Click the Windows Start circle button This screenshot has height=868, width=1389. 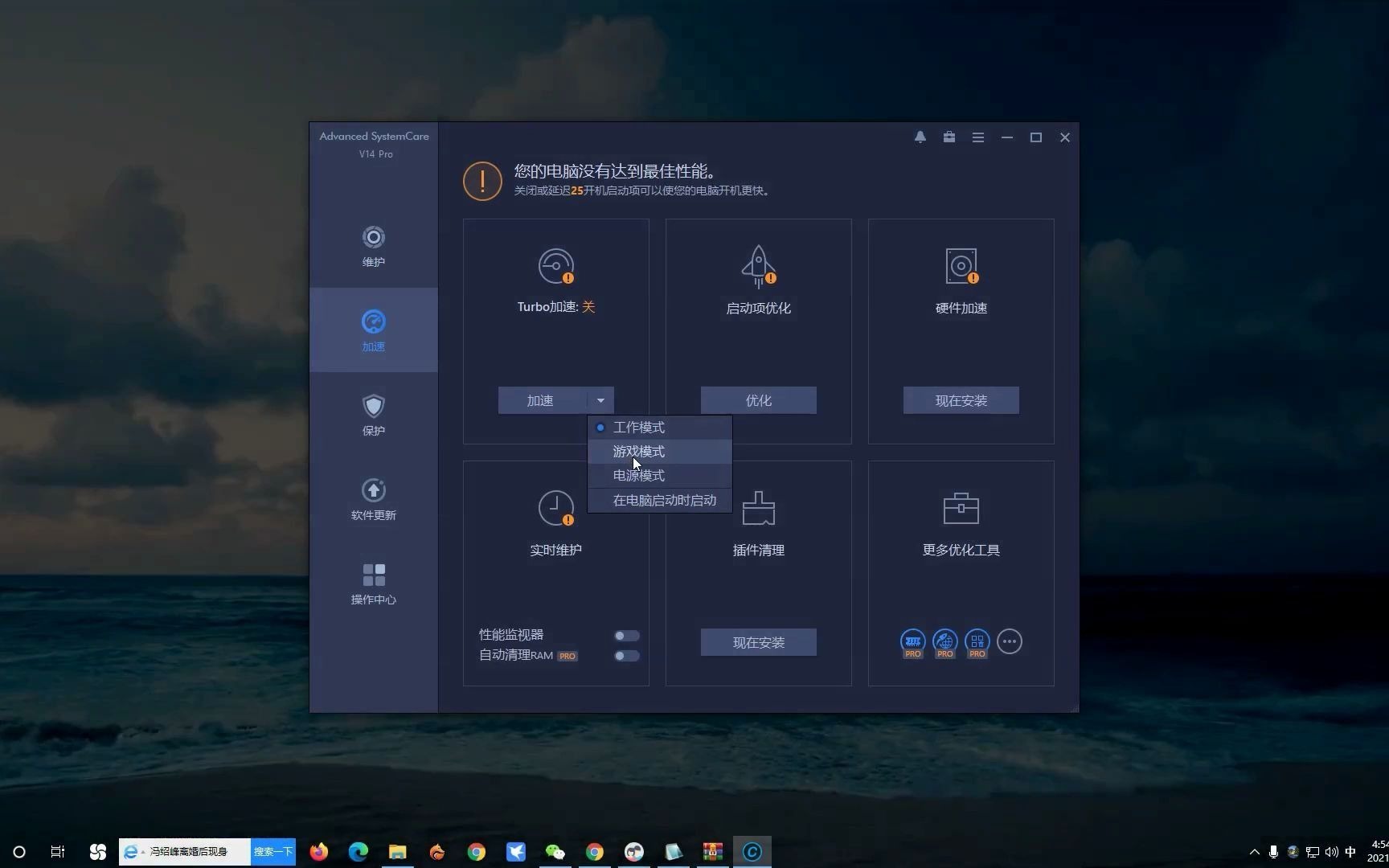[x=19, y=852]
